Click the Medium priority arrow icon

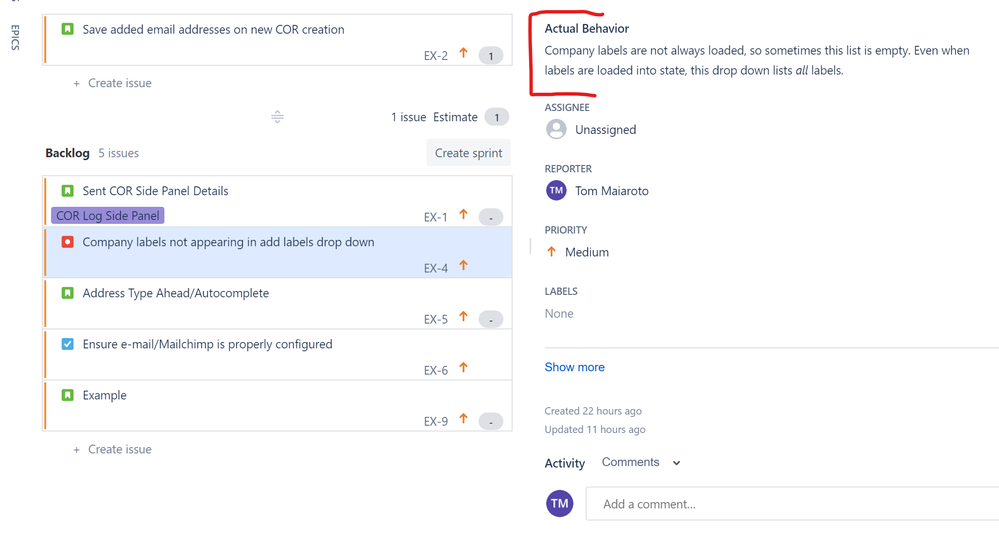552,252
